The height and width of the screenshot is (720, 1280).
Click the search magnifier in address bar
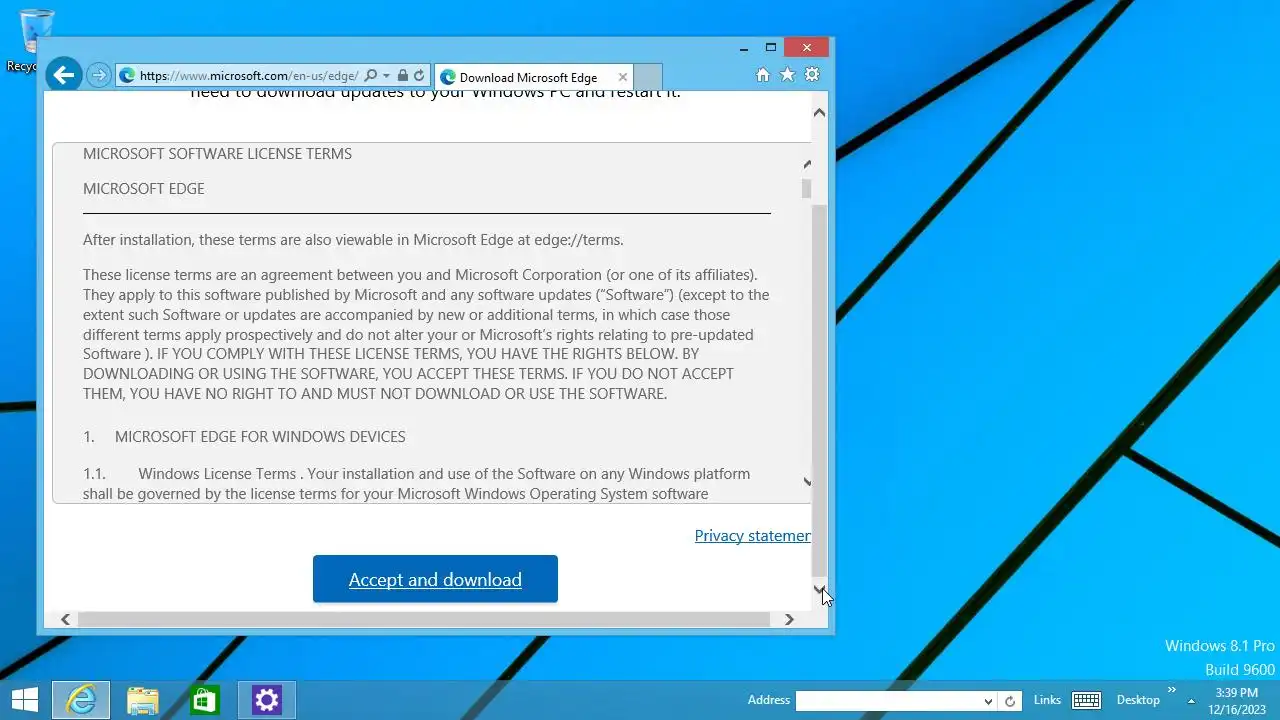coord(370,75)
